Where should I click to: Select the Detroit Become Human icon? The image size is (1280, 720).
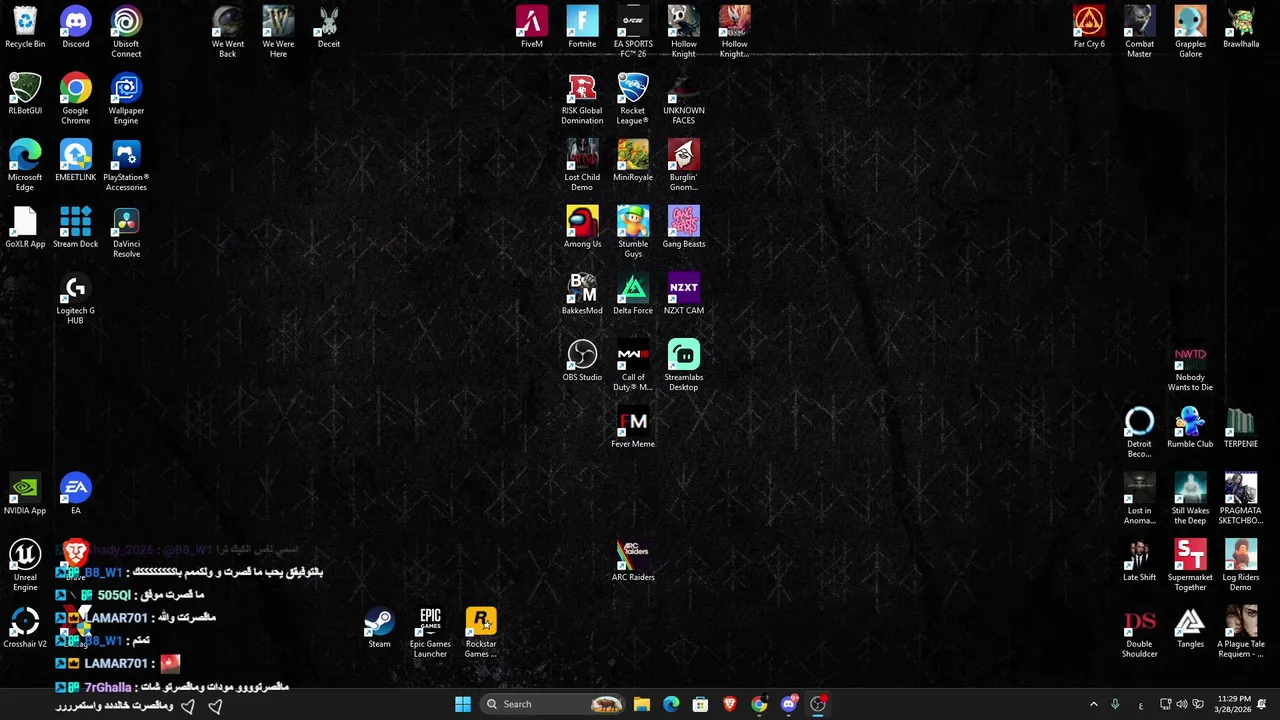[1140, 432]
